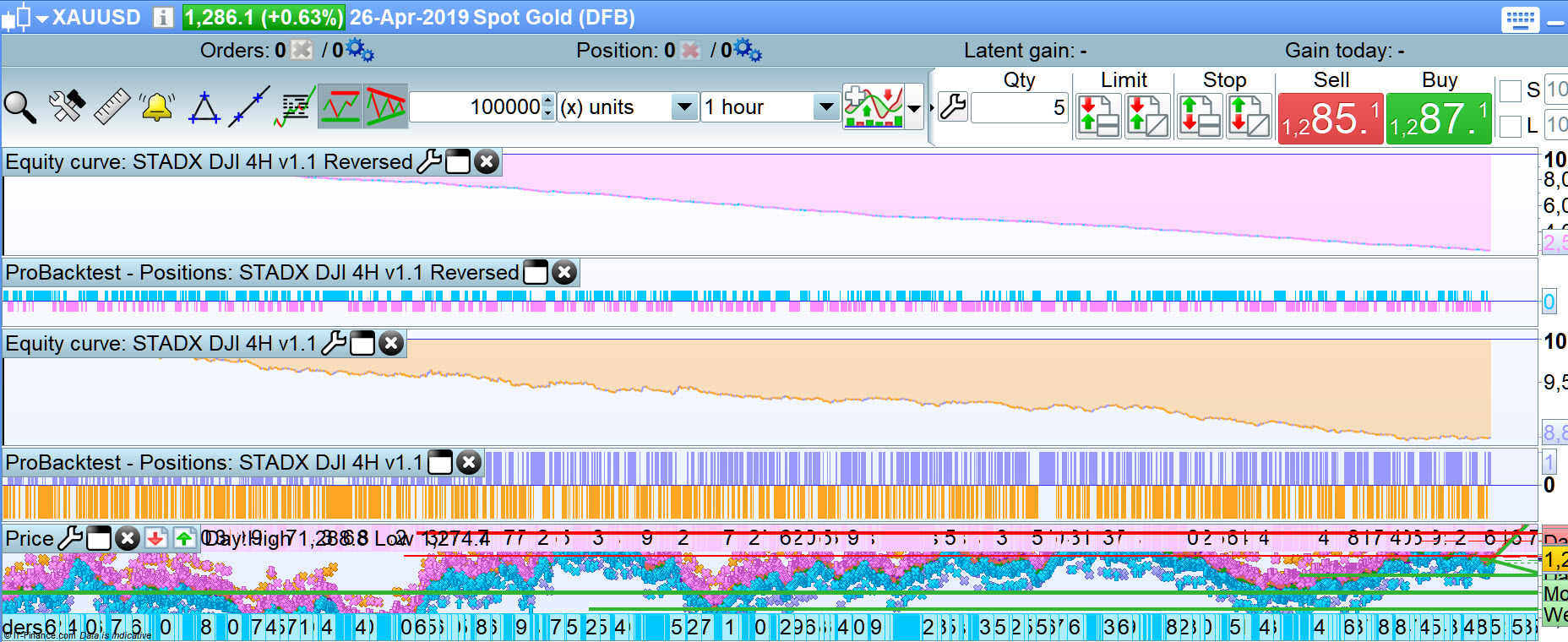This screenshot has height=642, width=1568.
Task: Maximize the Price panel
Action: [x=99, y=538]
